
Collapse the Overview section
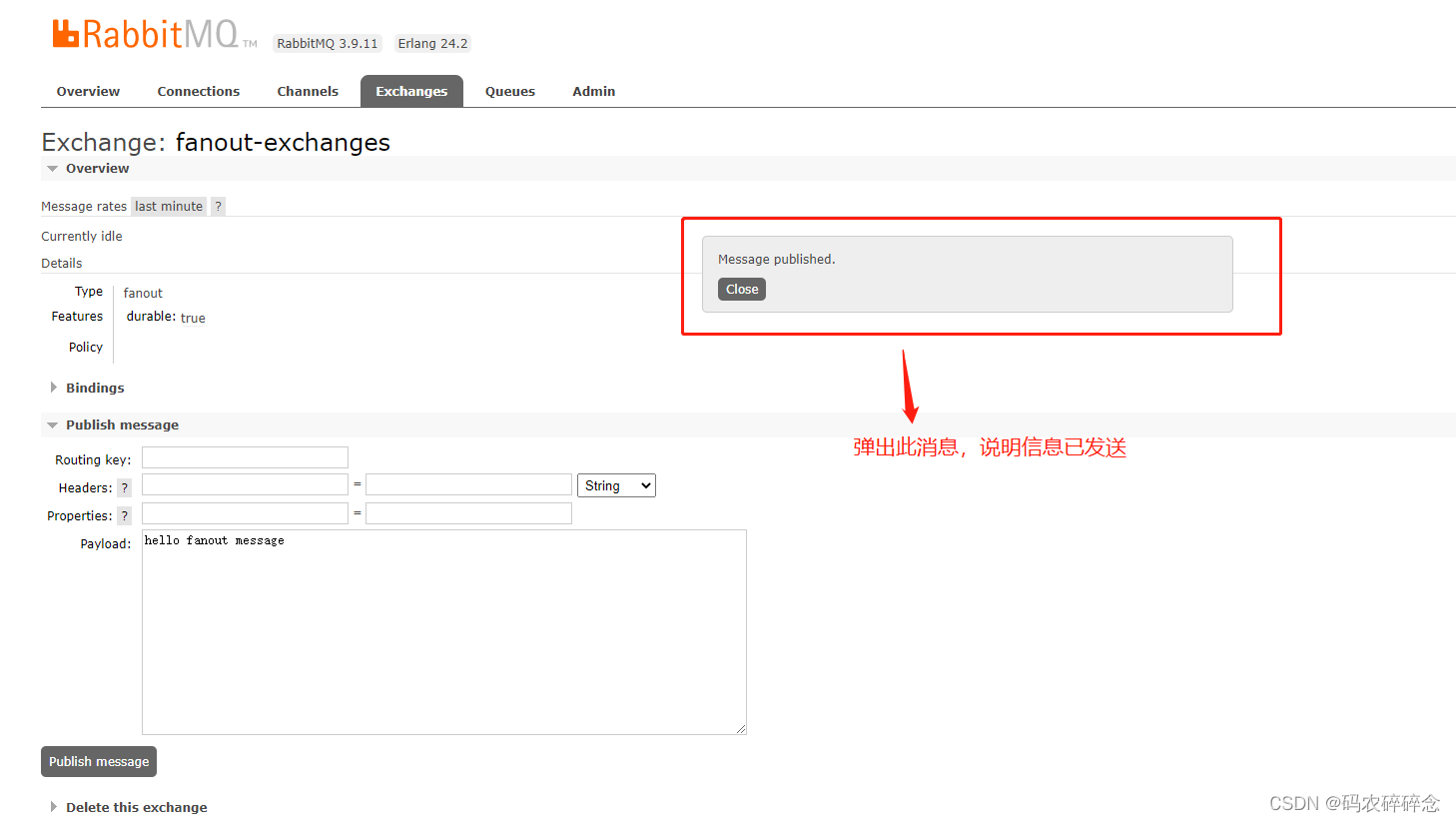click(x=97, y=168)
